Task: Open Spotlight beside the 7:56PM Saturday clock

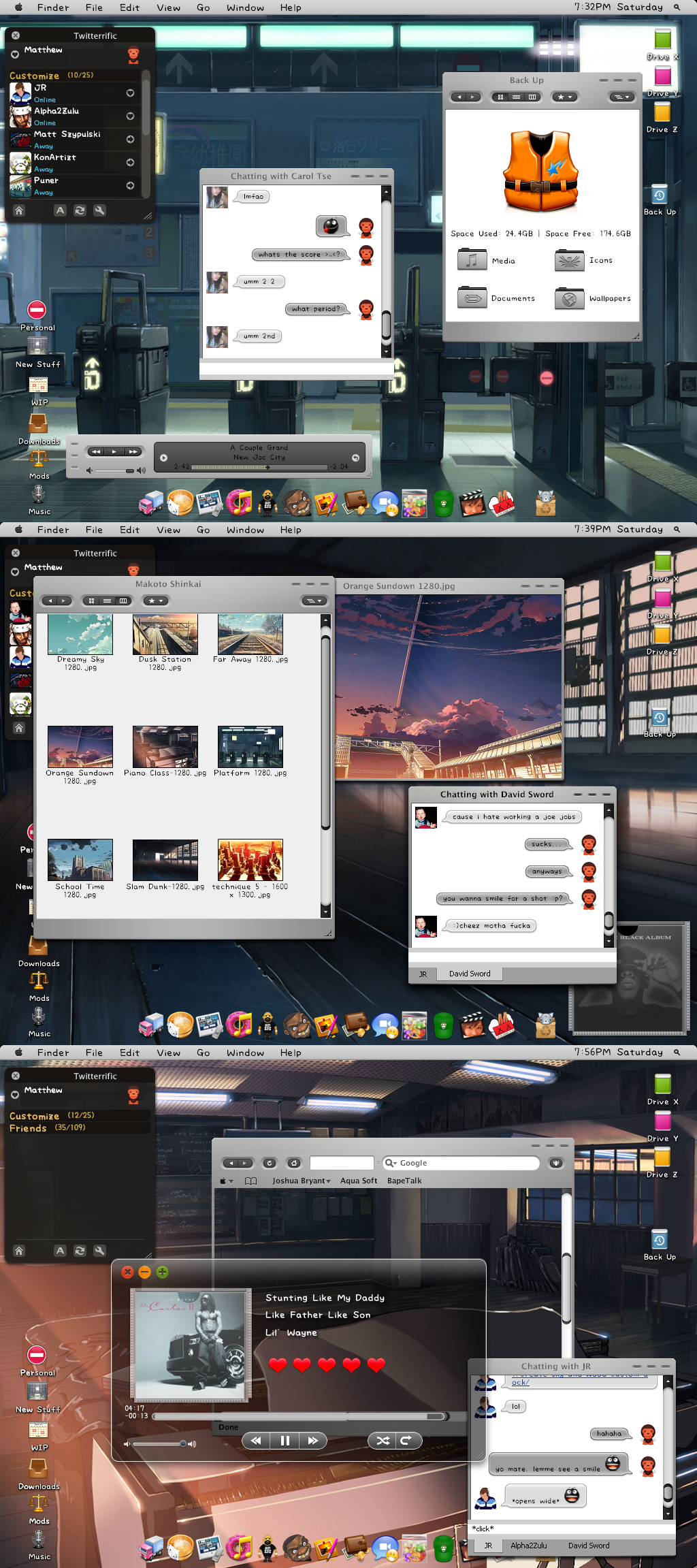Action: pyautogui.click(x=677, y=1053)
